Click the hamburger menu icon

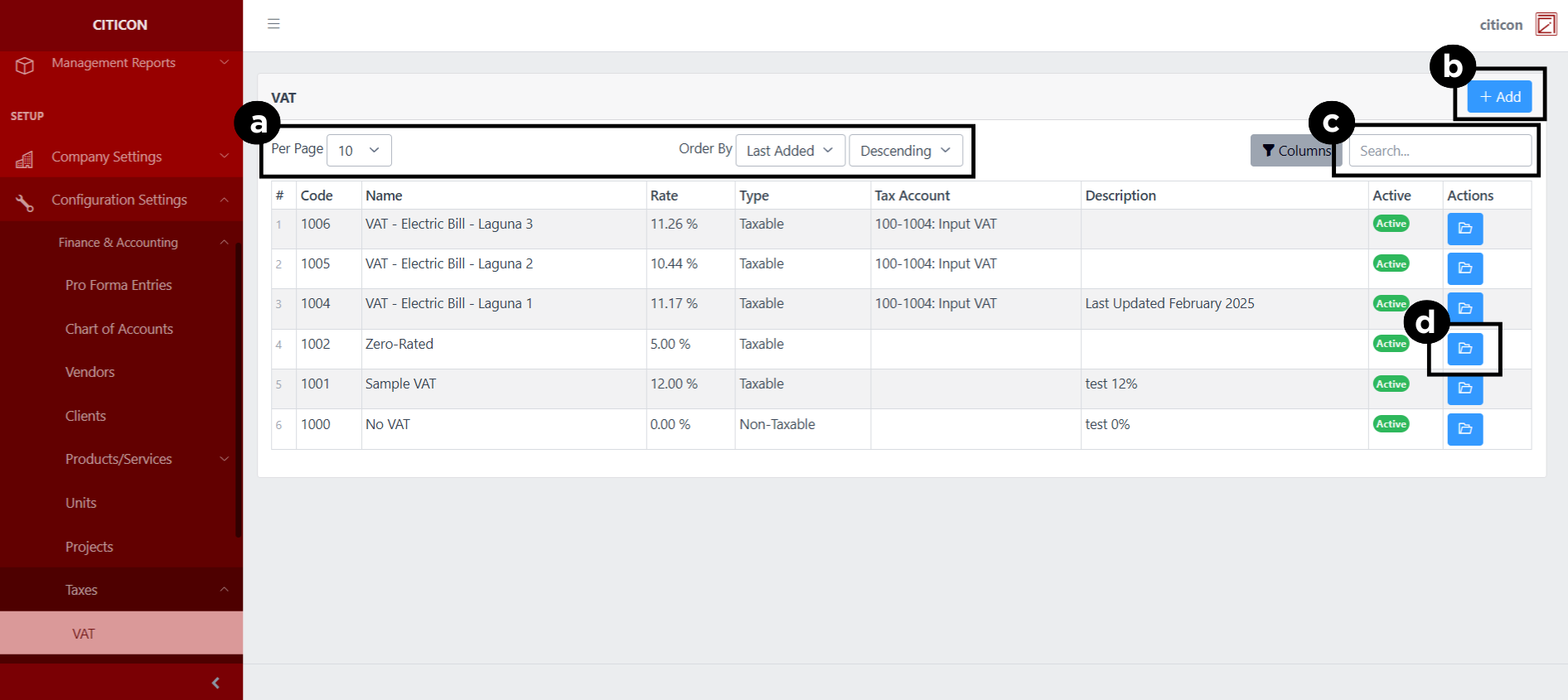point(273,24)
